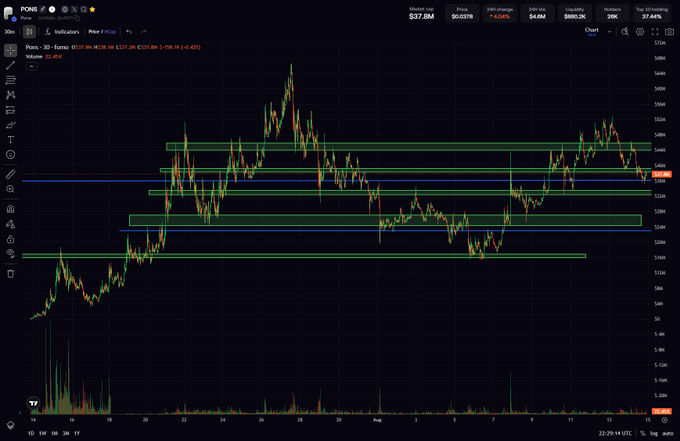Activate the zoom-in tool in left sidebar
The height and width of the screenshot is (441, 680).
pyautogui.click(x=11, y=189)
